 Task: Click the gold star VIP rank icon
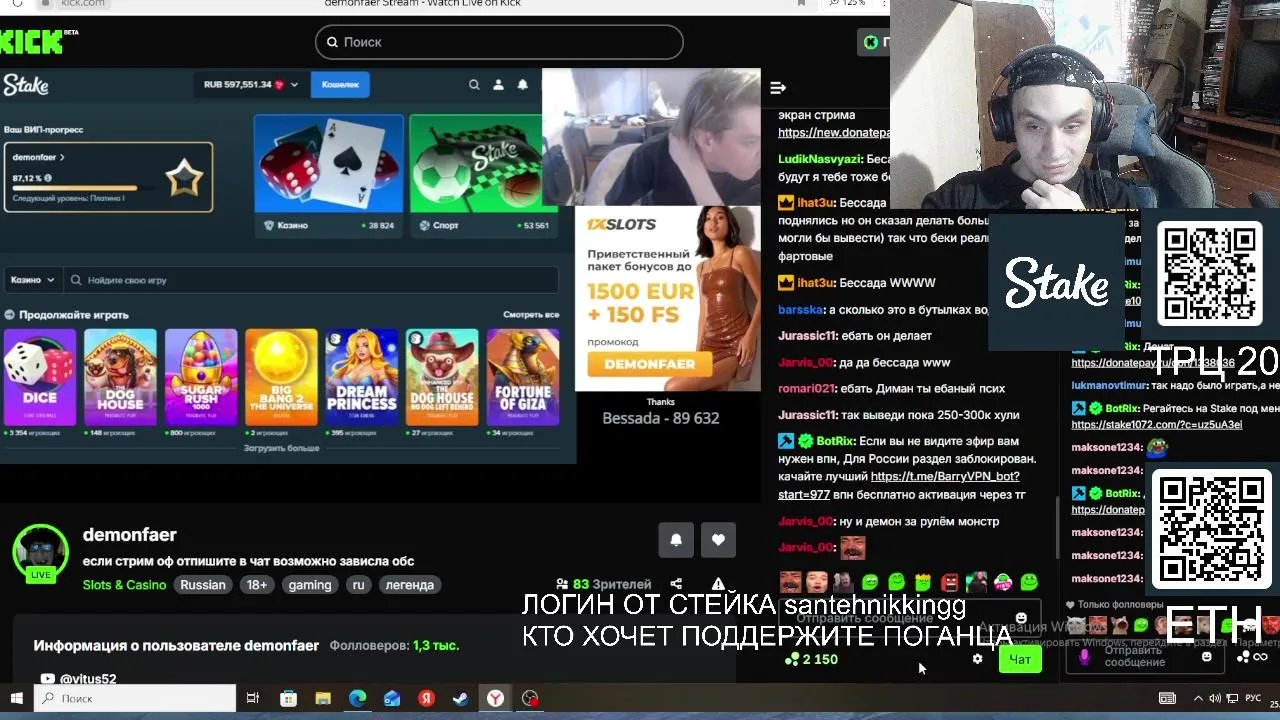click(x=184, y=178)
